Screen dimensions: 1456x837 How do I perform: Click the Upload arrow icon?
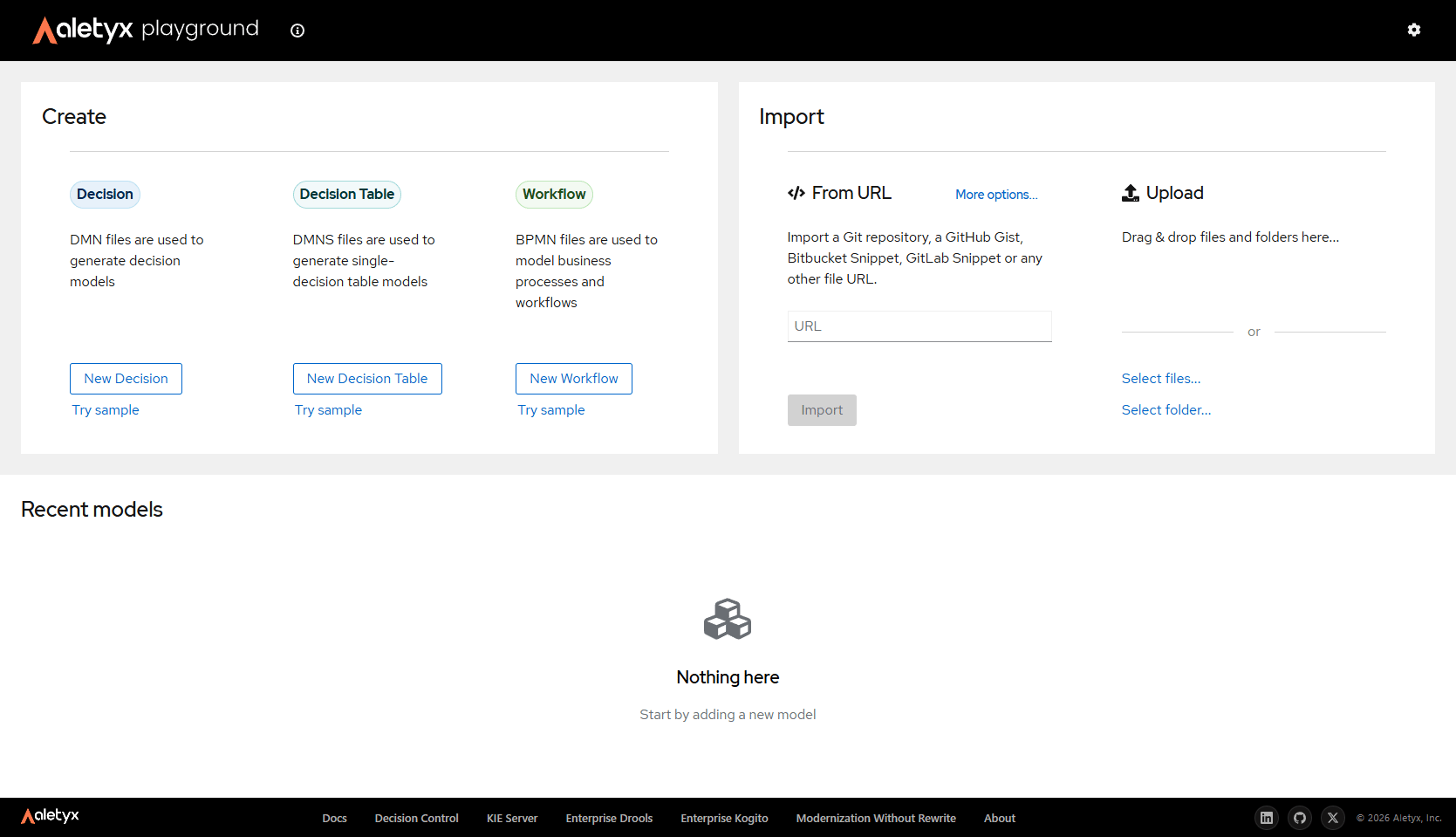pos(1131,193)
